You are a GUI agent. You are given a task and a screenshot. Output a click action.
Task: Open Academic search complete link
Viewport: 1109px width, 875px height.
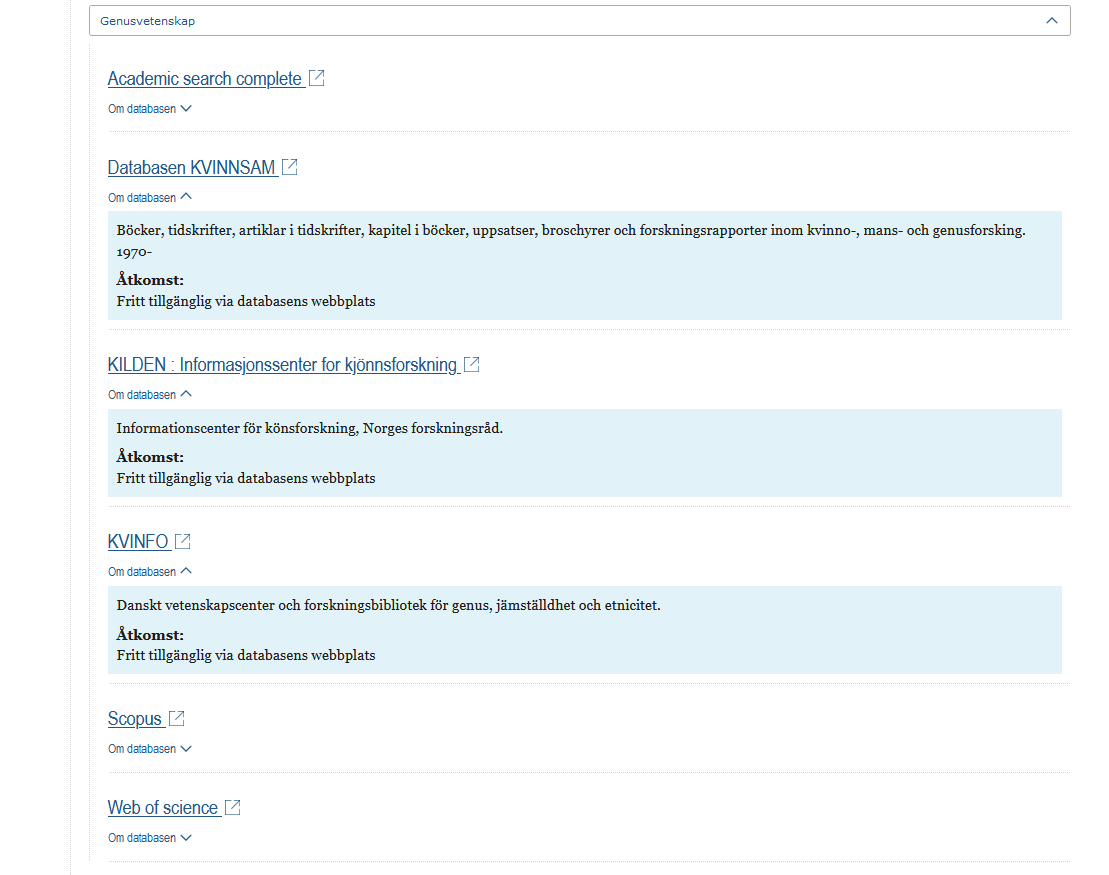click(x=205, y=79)
